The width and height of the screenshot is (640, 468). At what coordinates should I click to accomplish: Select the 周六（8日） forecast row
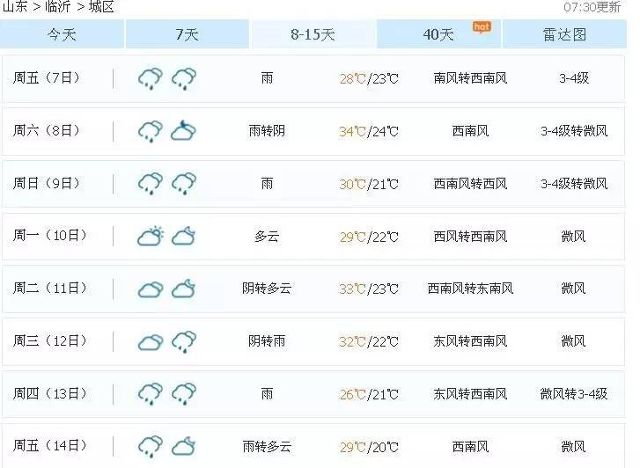(313, 131)
